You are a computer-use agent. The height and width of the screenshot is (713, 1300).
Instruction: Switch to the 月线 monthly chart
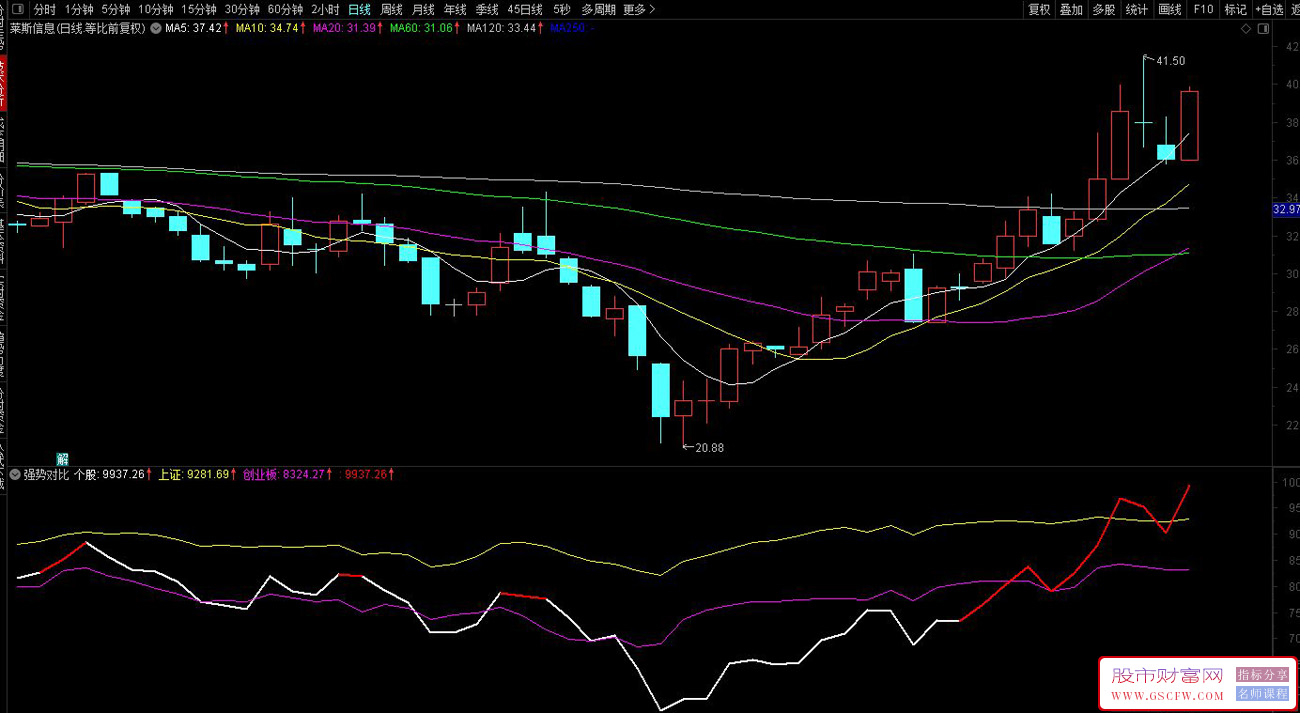click(423, 9)
